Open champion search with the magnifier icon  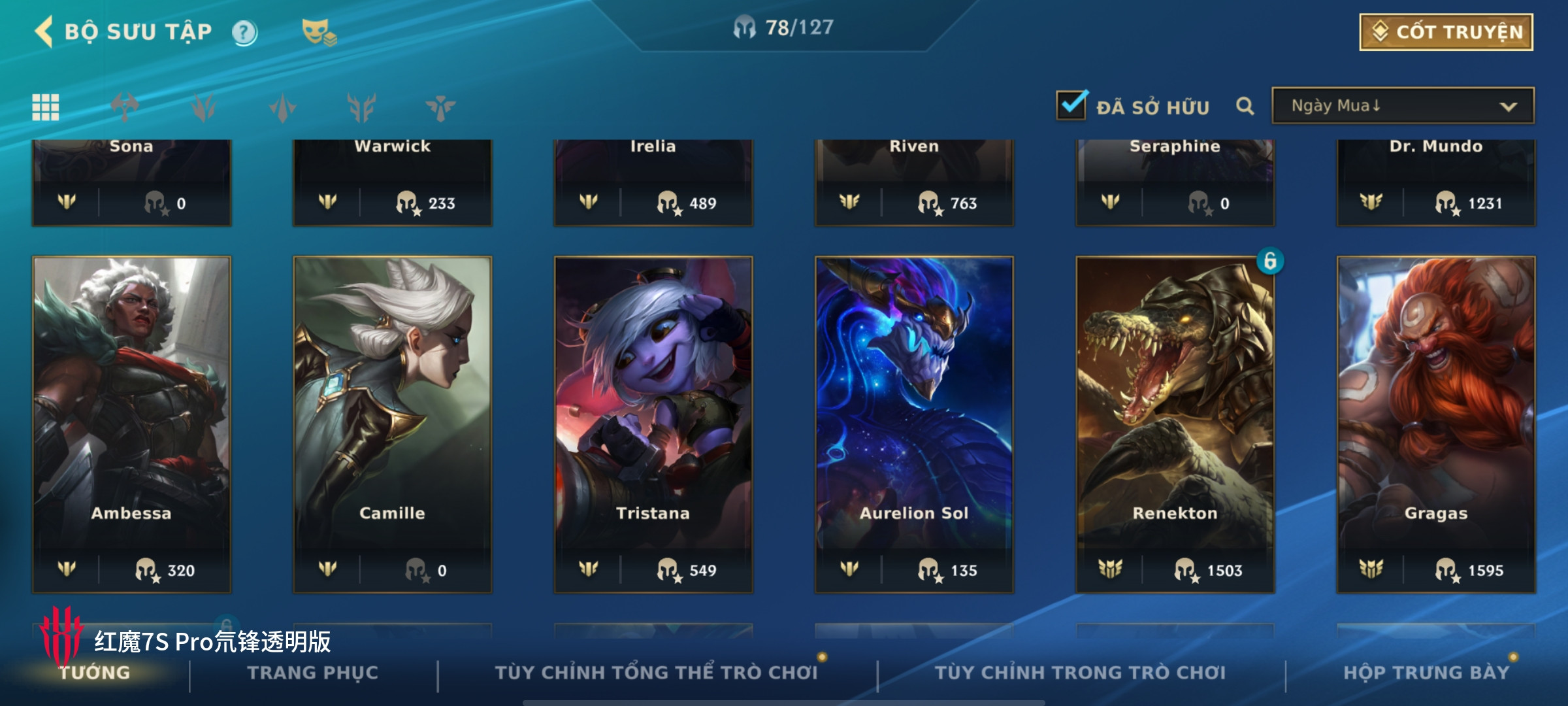coord(1245,106)
